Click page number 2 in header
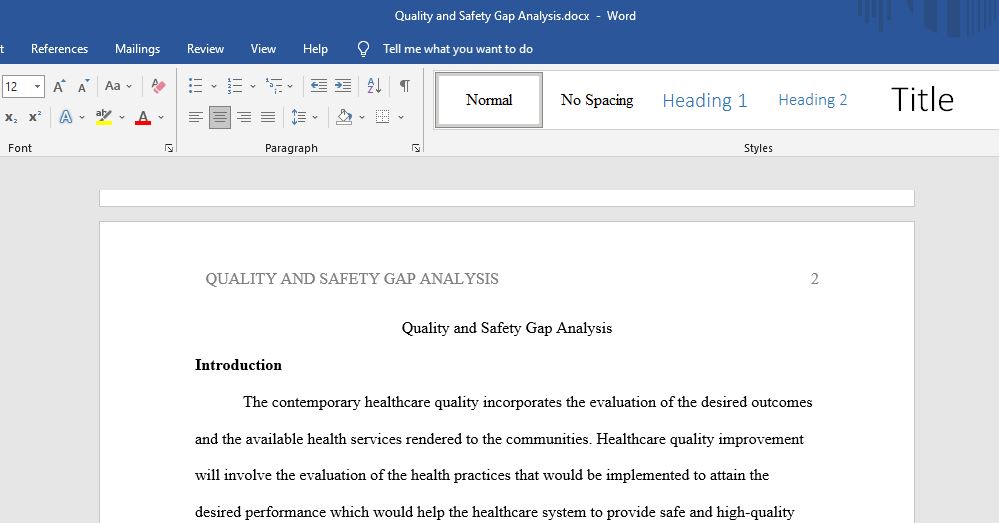This screenshot has height=523, width=999. [814, 278]
